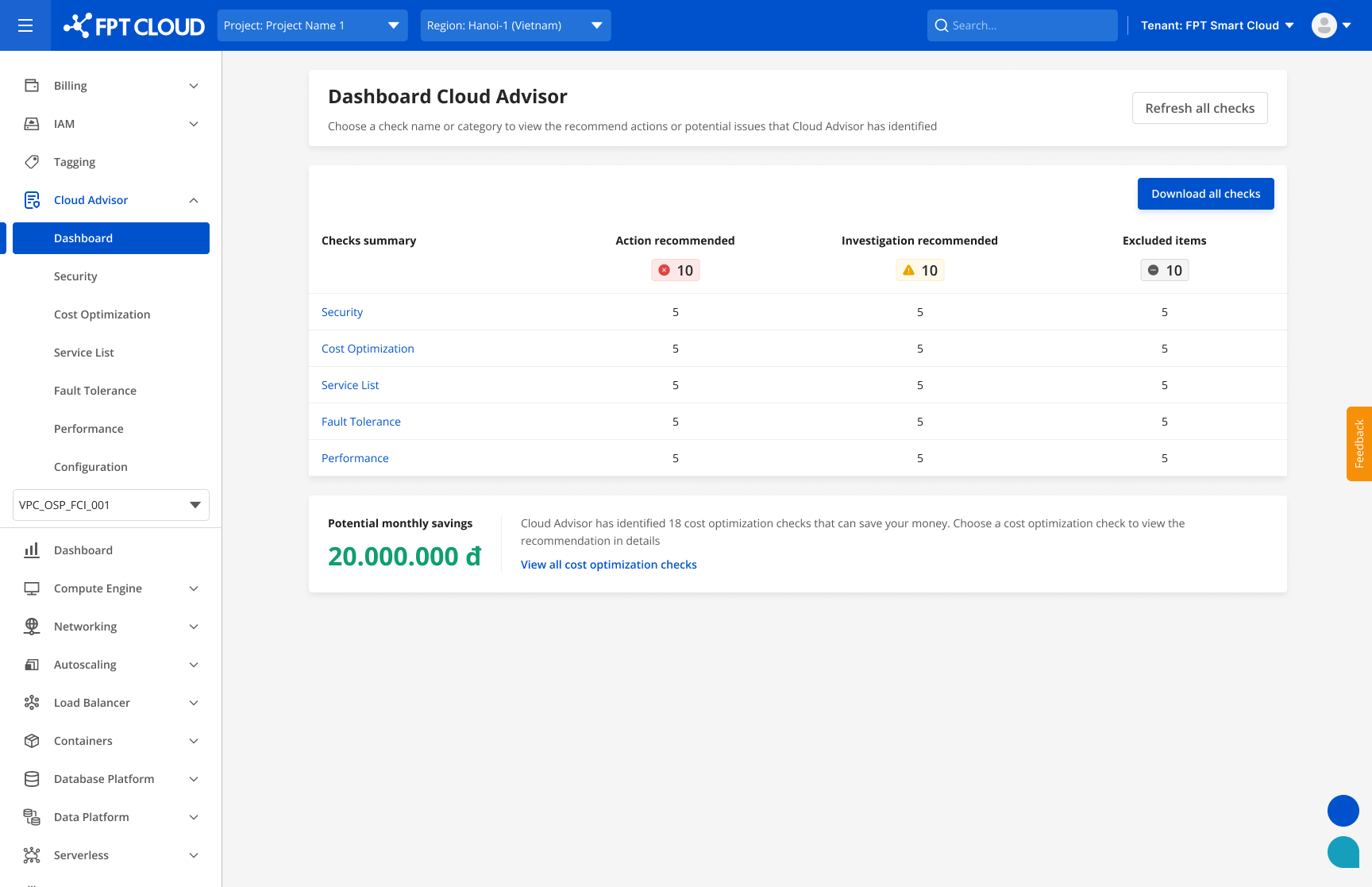Expand the Database Platform chevron
The height and width of the screenshot is (887, 1372).
(x=194, y=779)
